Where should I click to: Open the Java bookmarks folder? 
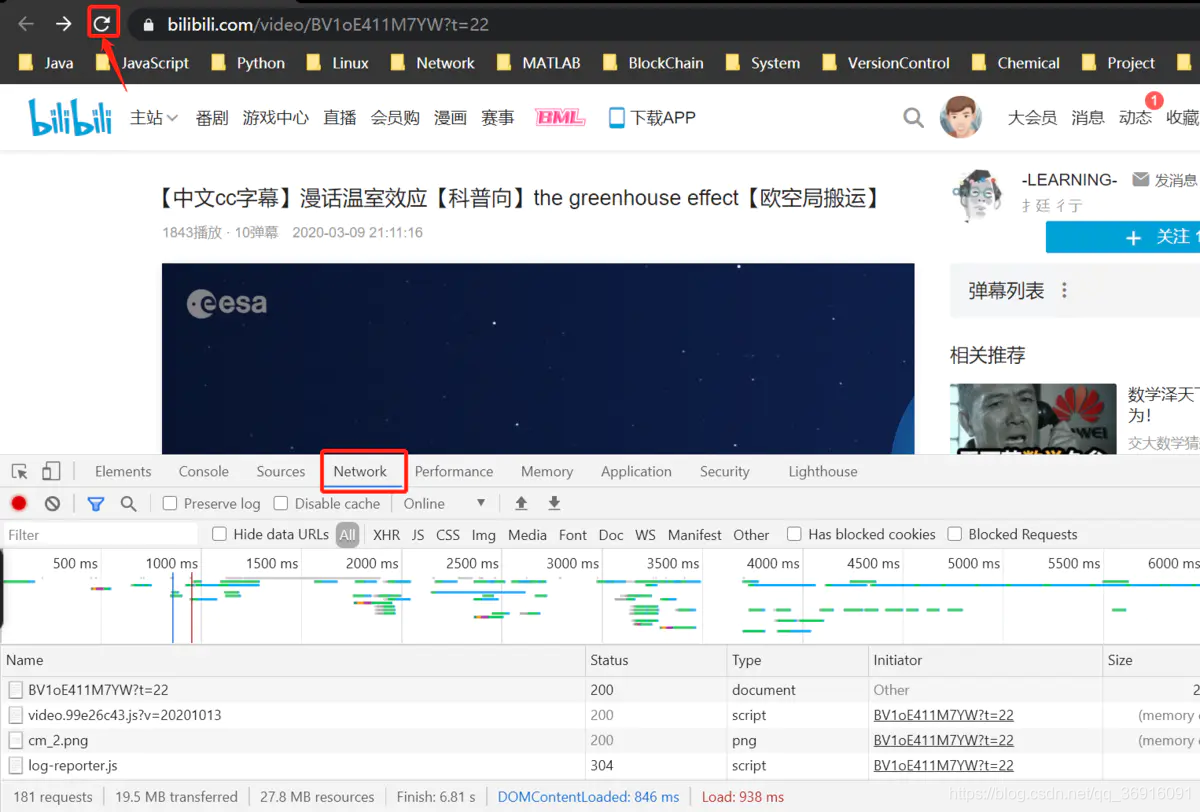(x=46, y=63)
